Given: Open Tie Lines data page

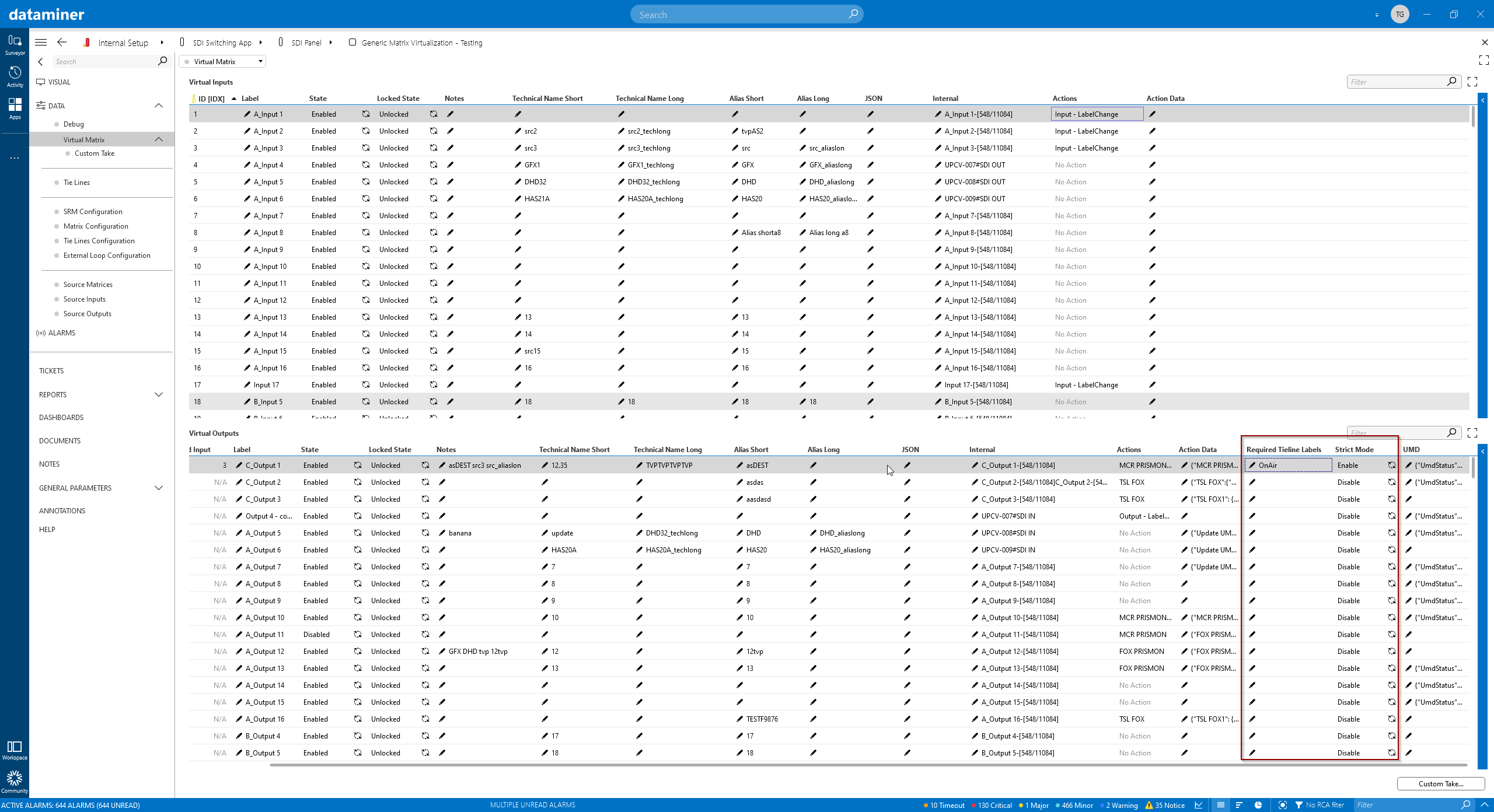Looking at the screenshot, I should [x=76, y=183].
